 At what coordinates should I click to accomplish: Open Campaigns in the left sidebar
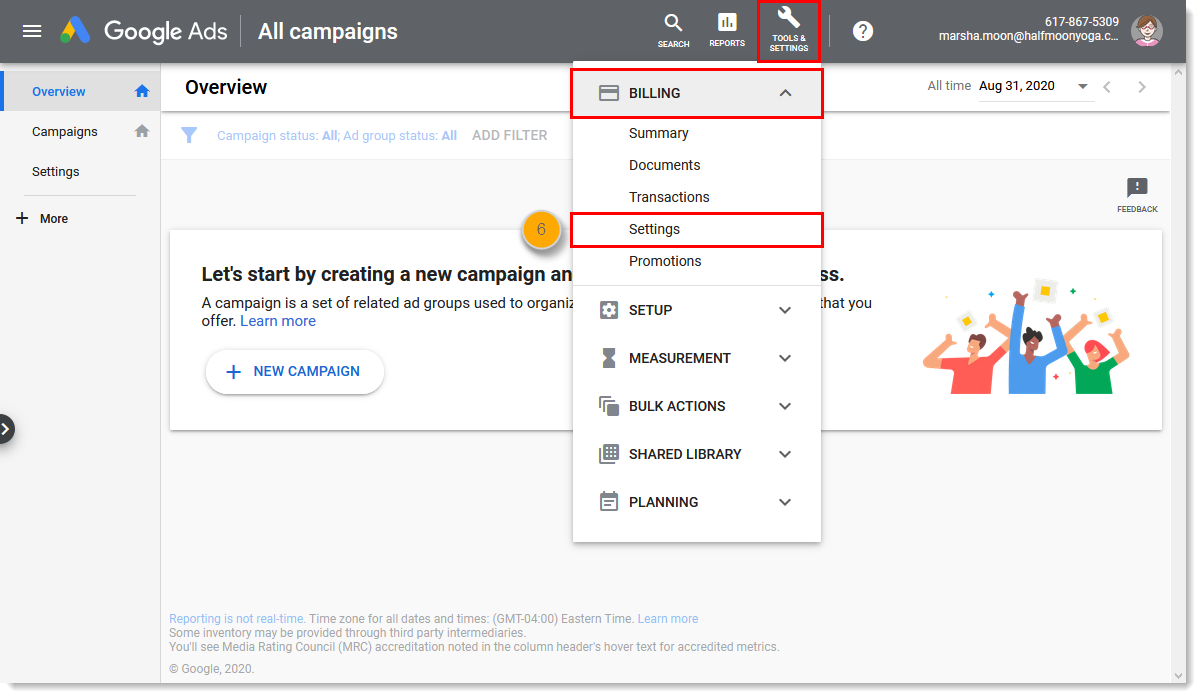[x=65, y=131]
